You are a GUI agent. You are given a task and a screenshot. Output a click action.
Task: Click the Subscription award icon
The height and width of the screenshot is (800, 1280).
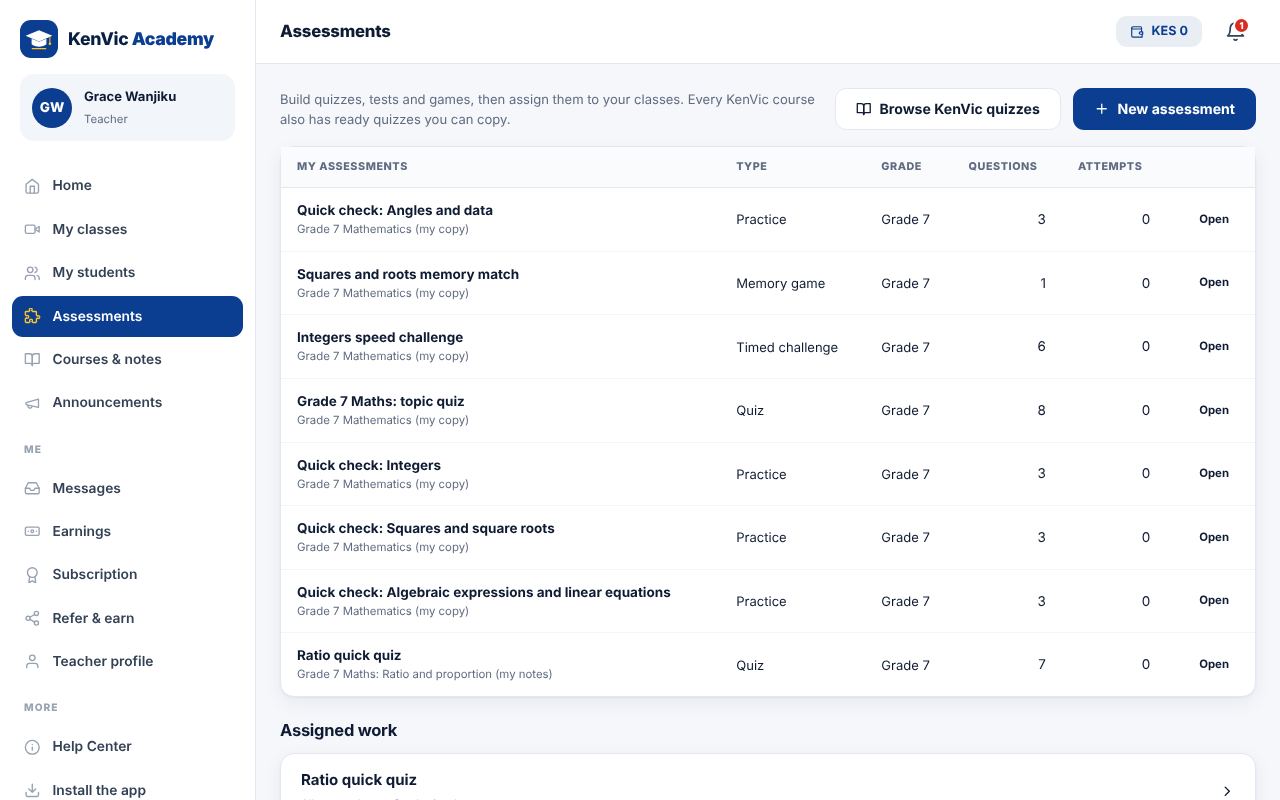(32, 575)
